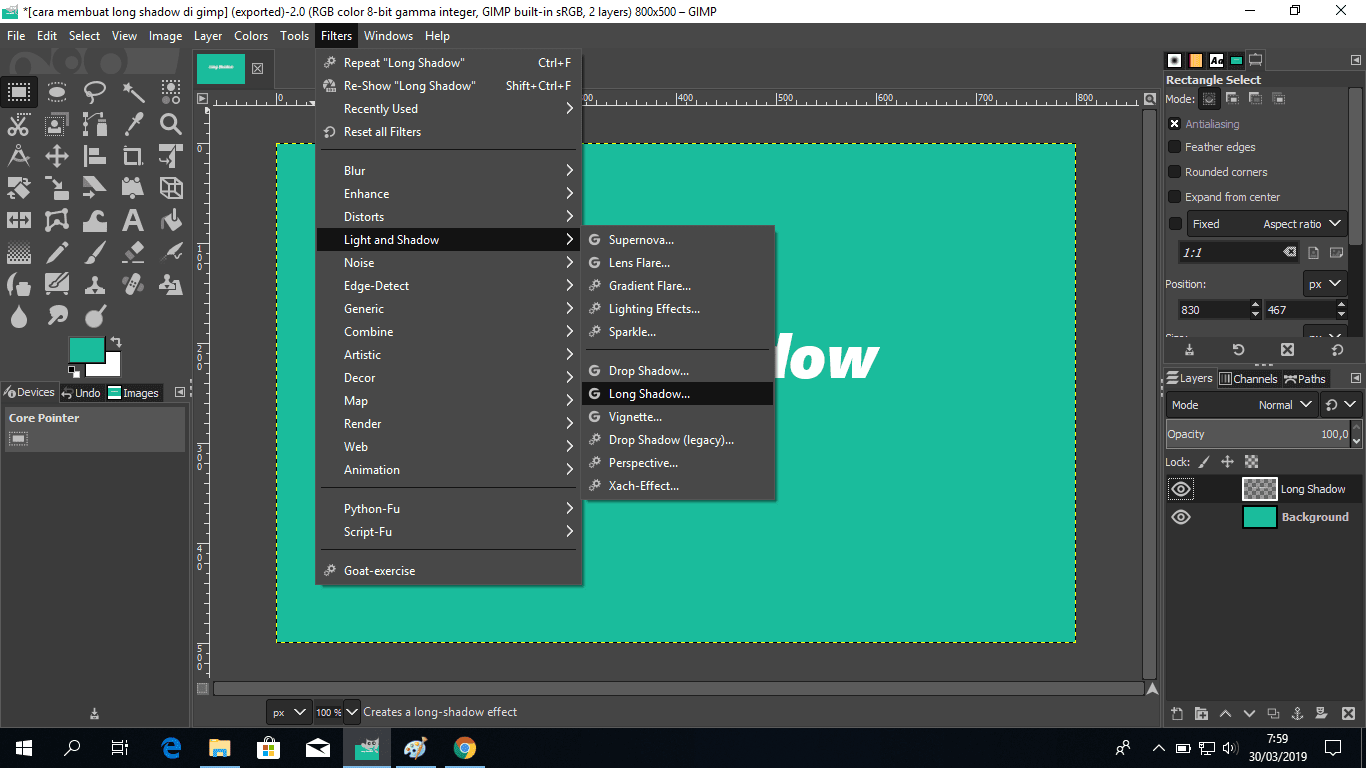Create a new layer in Layers panel
Screen dimensions: 1366x768
[1177, 713]
